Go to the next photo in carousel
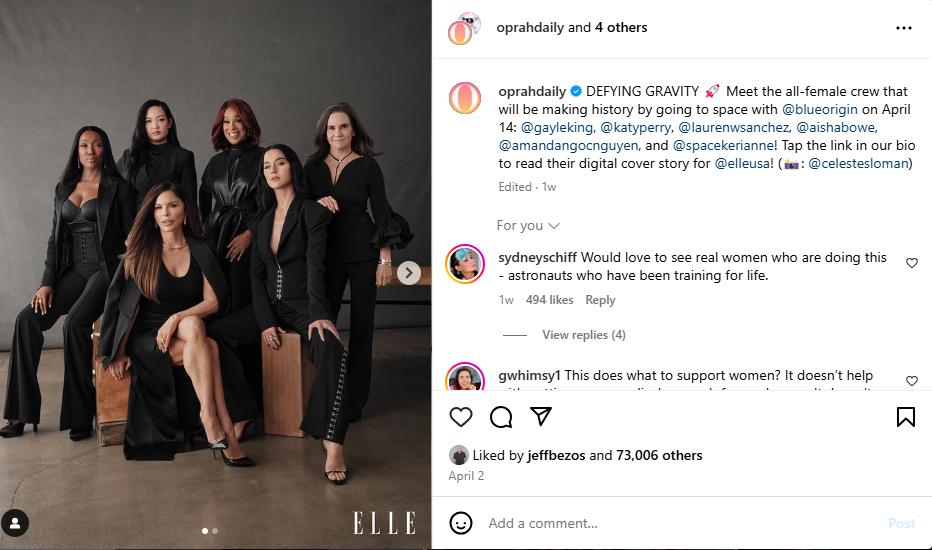Image resolution: width=932 pixels, height=550 pixels. pos(408,272)
